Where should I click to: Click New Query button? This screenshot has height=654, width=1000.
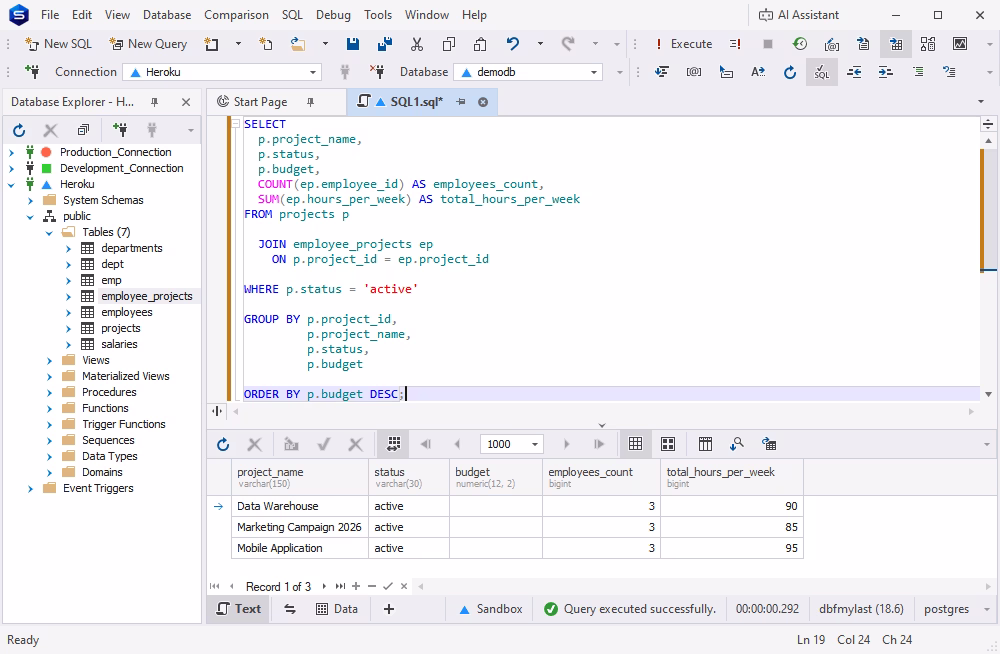[148, 44]
